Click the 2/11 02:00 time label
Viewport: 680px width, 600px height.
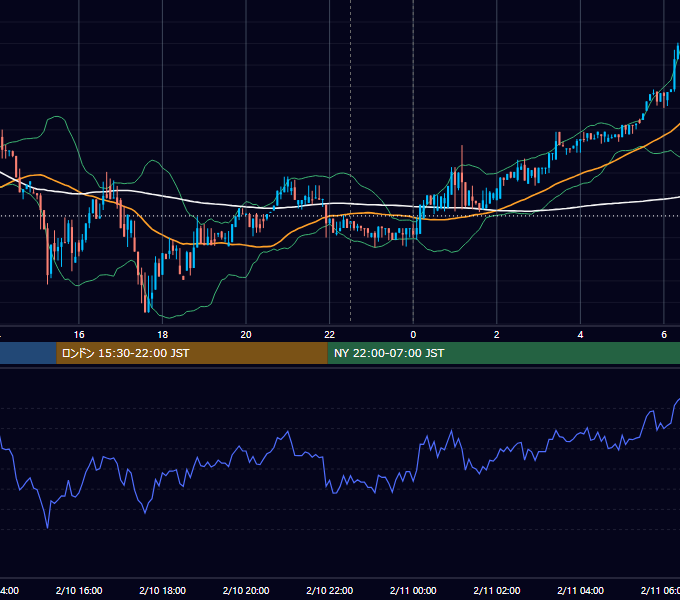497,590
